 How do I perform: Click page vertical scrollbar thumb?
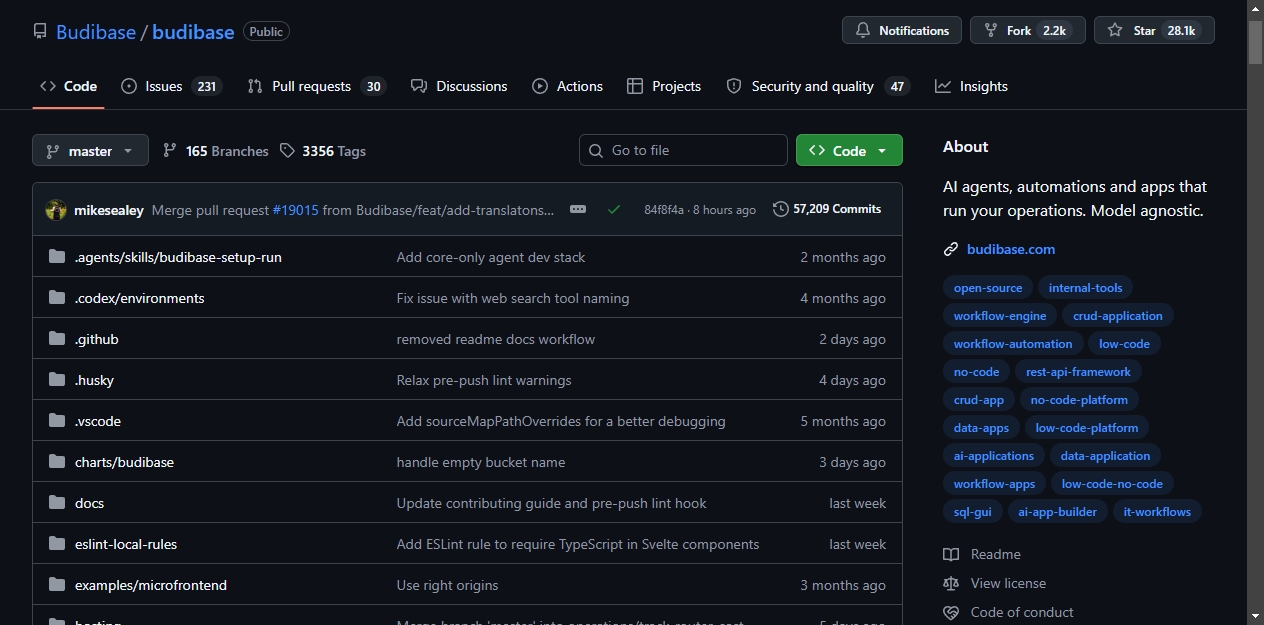1255,42
